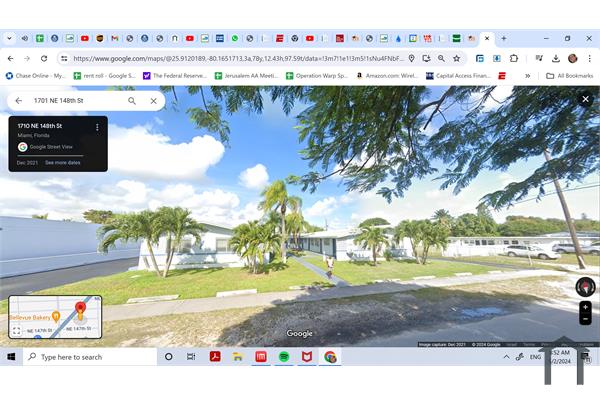
Task: Open three-dot menu on the address card
Action: click(x=97, y=127)
